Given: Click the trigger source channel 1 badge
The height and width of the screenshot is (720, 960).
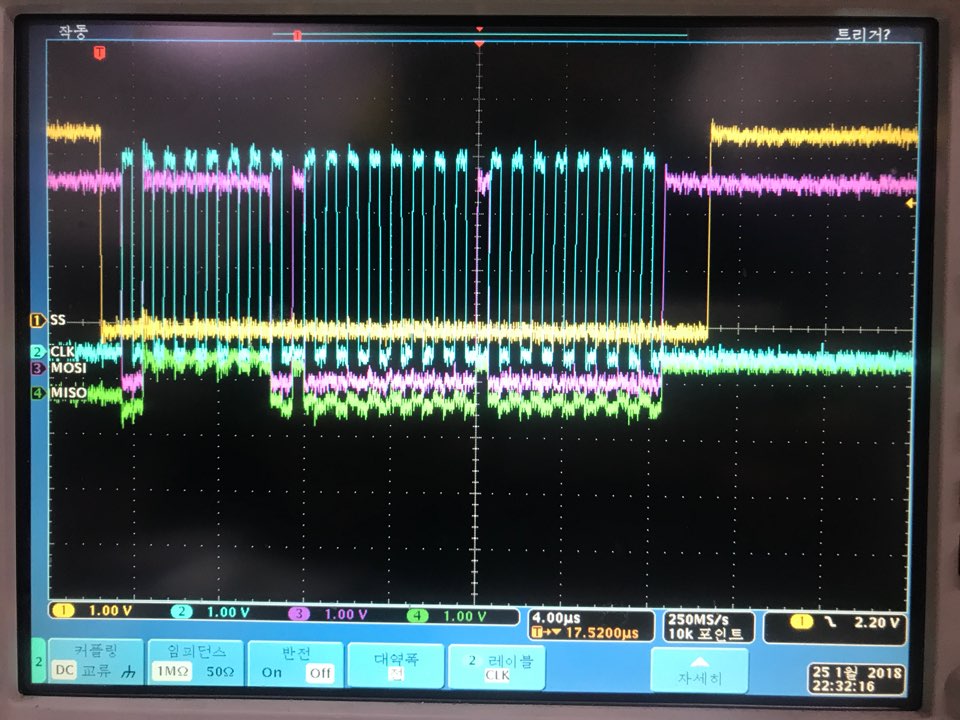Looking at the screenshot, I should (x=801, y=622).
